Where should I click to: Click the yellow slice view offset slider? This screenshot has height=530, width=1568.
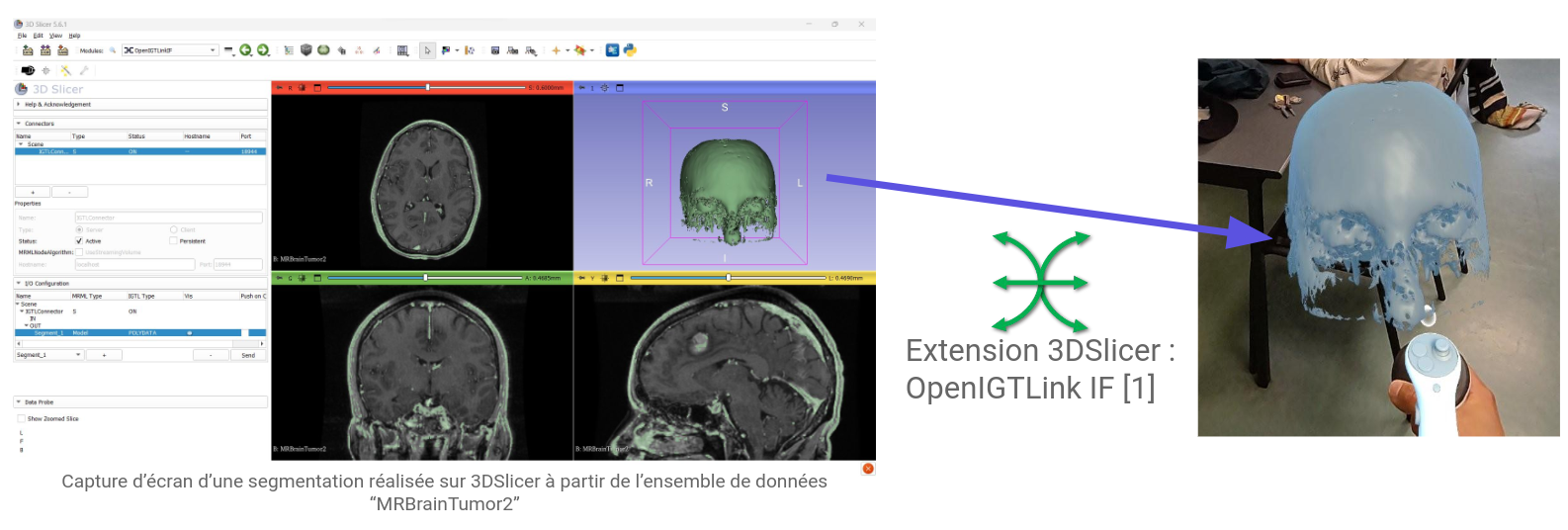(729, 278)
